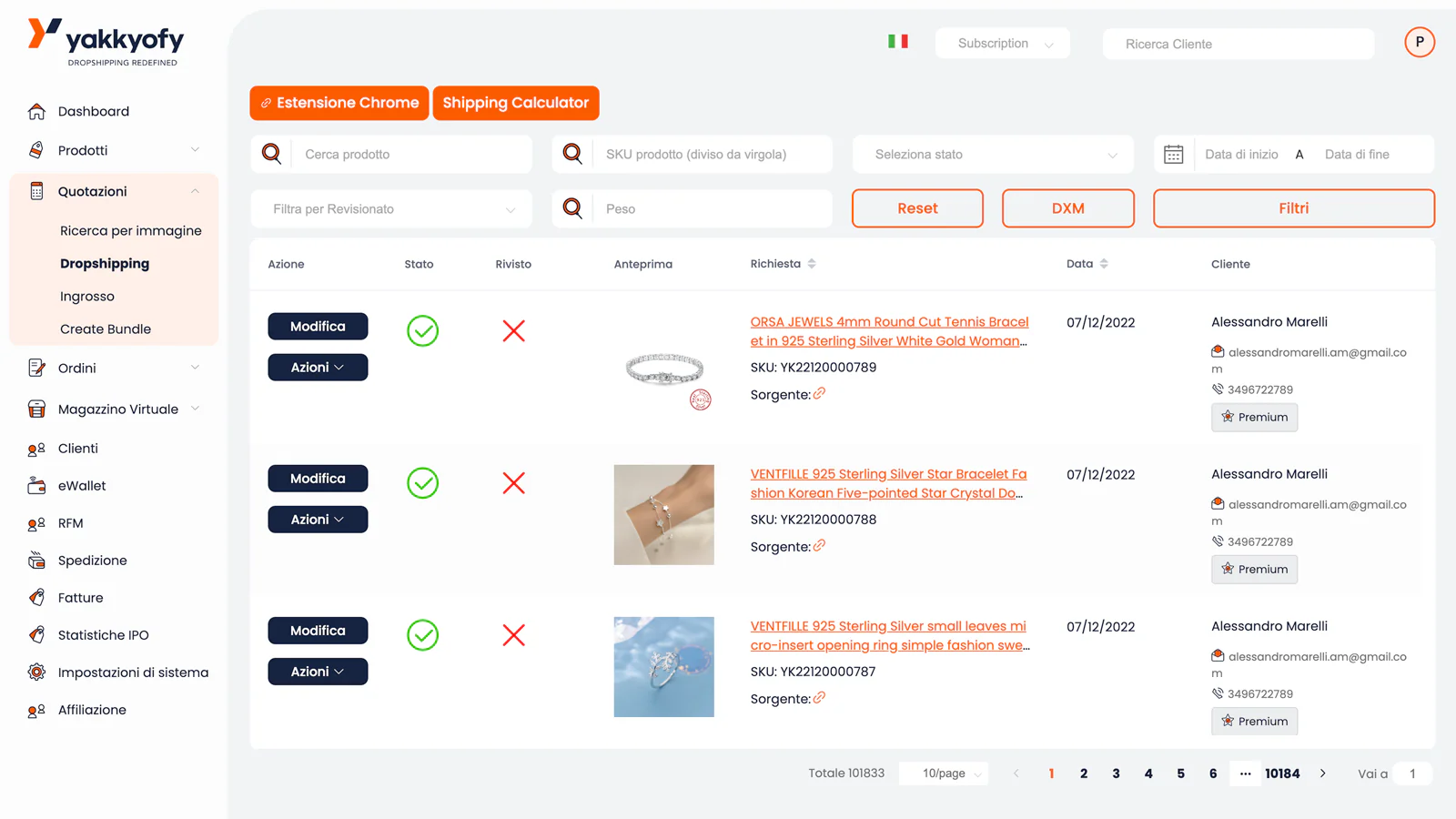Expand the Ordini menu chevron

[x=195, y=368]
